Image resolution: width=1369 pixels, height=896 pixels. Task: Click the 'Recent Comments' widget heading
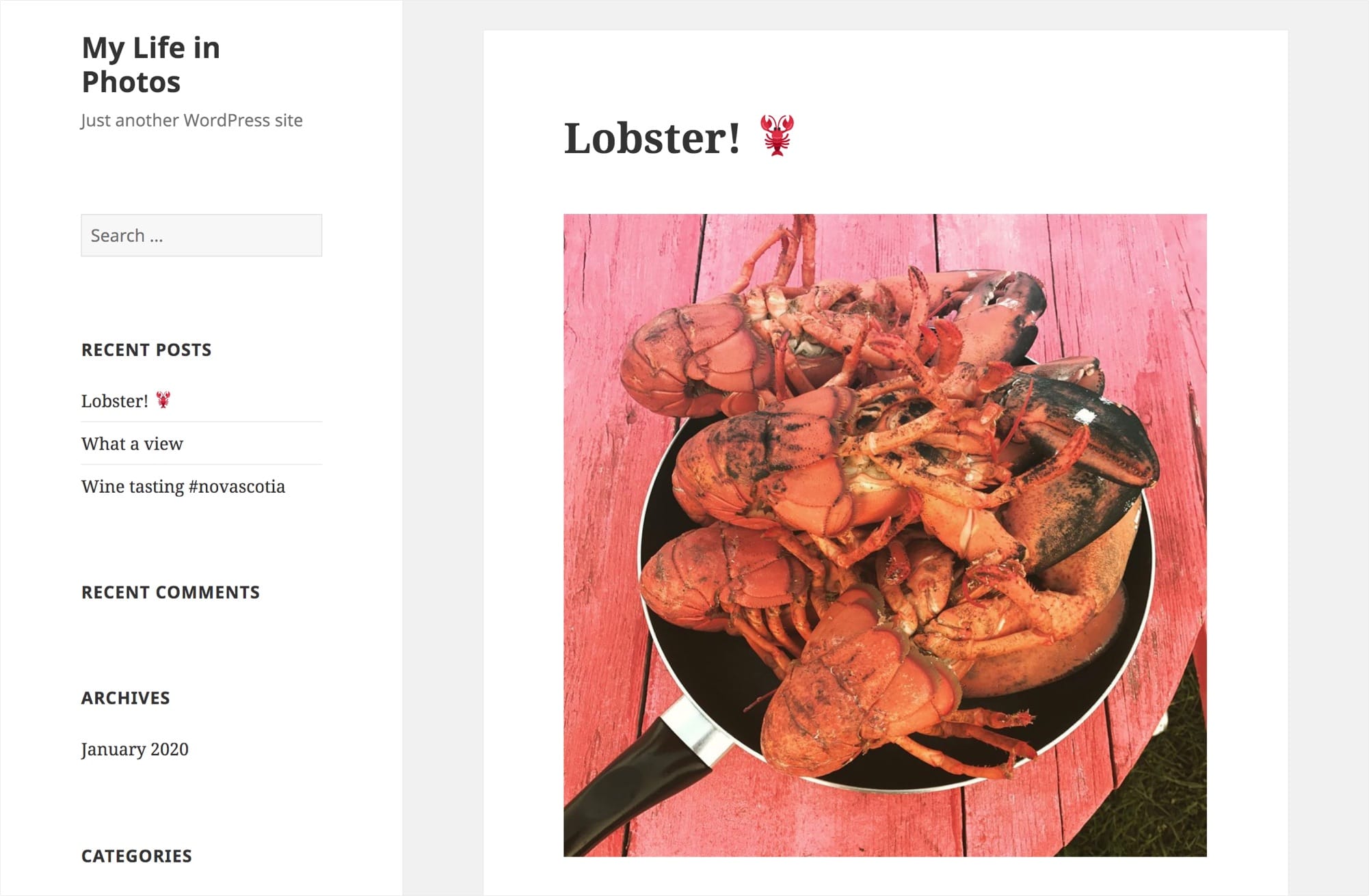pos(170,592)
